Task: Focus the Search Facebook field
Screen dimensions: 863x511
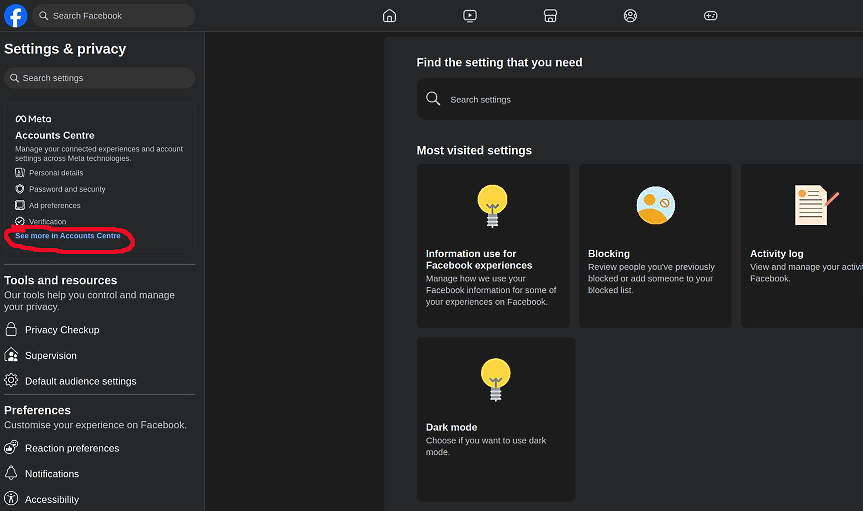Action: click(114, 15)
